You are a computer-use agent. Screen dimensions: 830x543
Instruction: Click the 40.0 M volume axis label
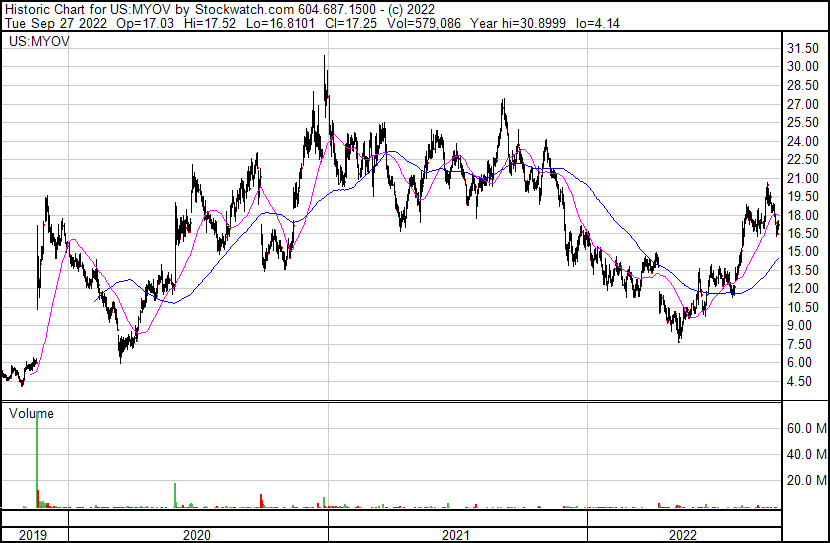click(x=804, y=454)
